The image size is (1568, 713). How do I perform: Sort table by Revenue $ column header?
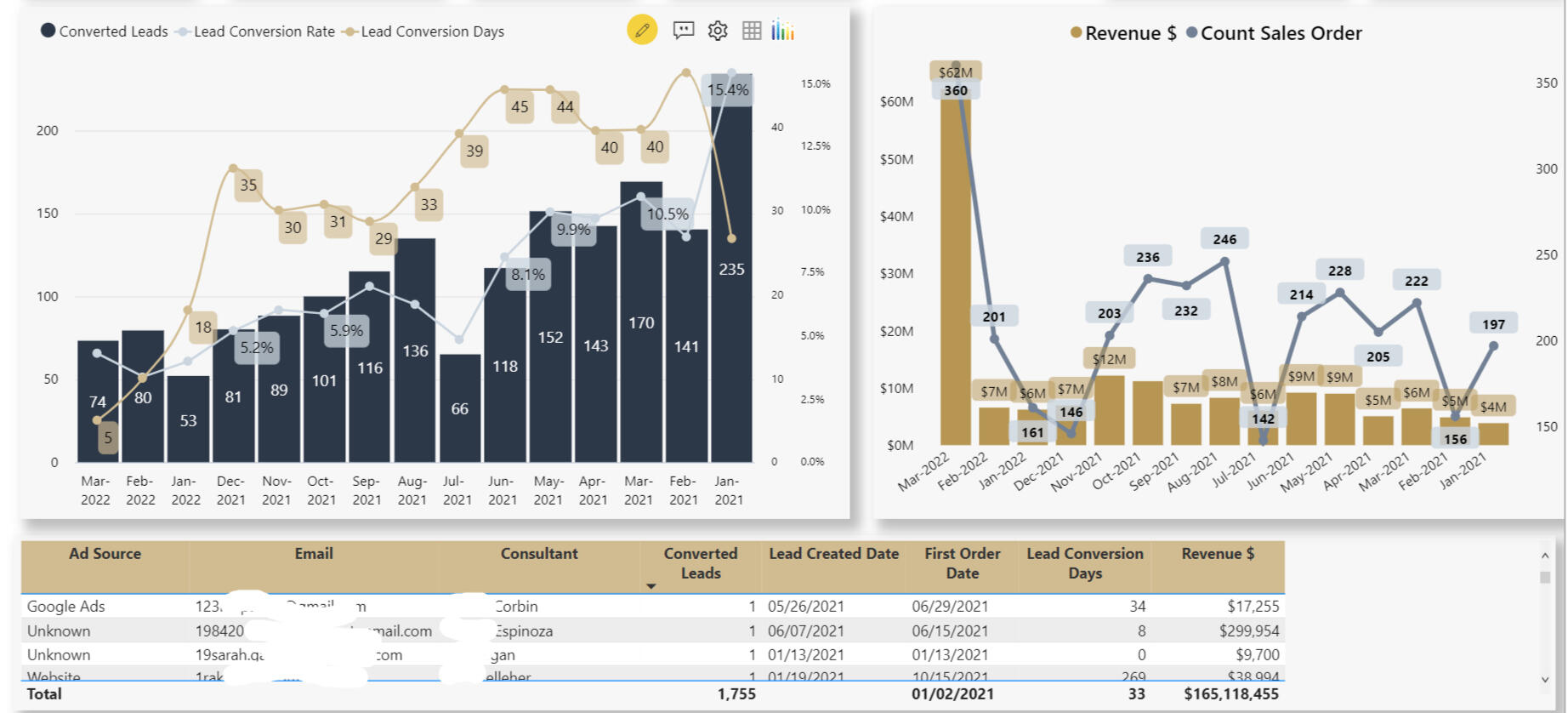pyautogui.click(x=1217, y=554)
